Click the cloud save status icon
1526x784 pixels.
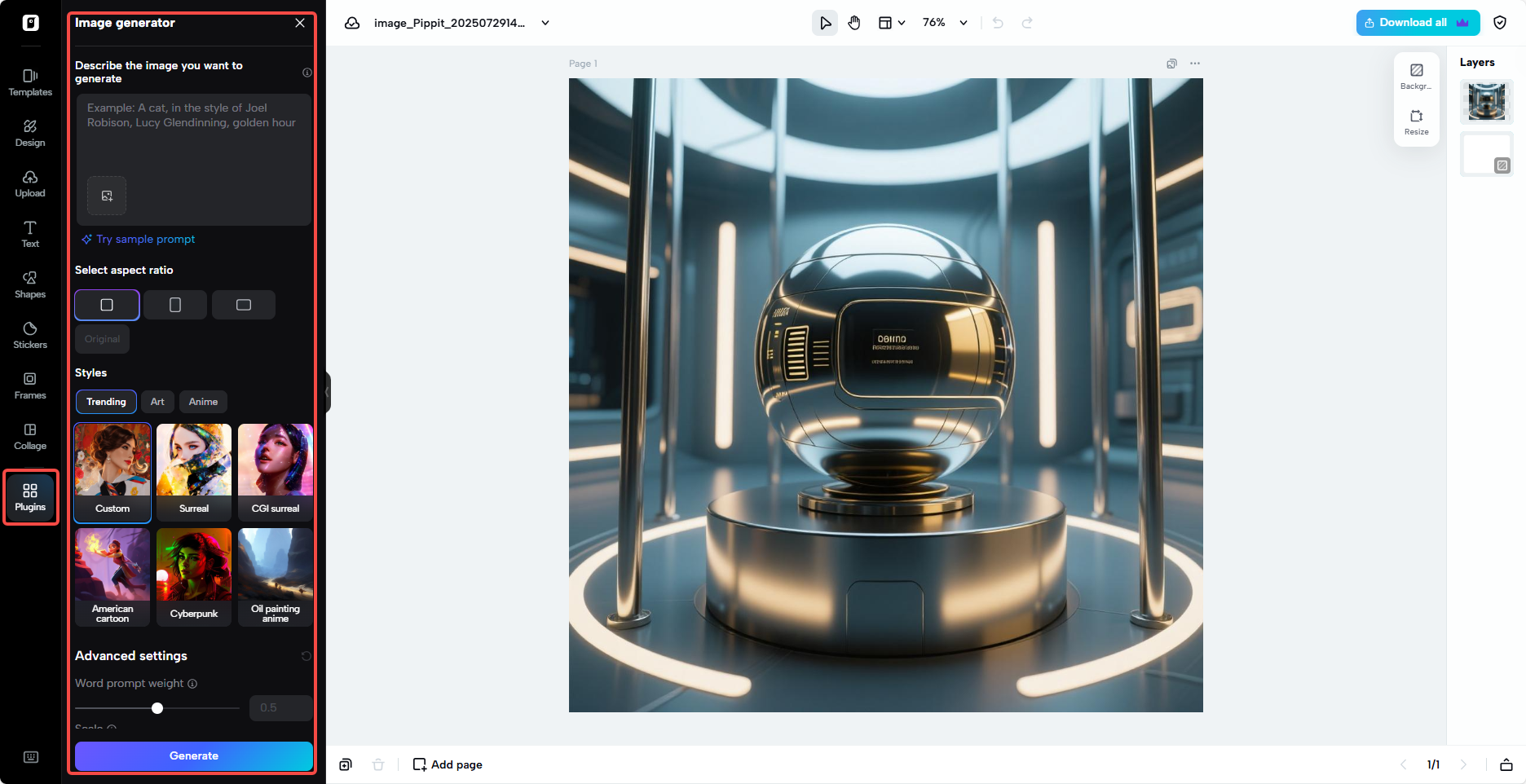click(352, 23)
